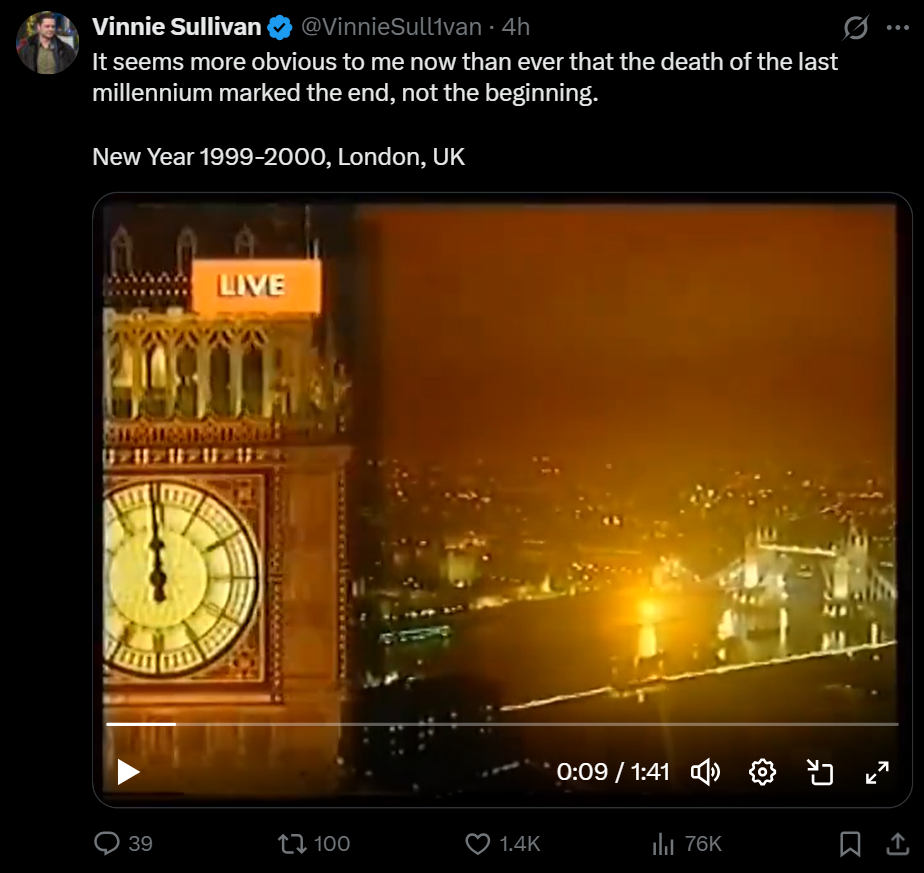
Task: Open the Vinnie Sullivan display name link
Action: [x=177, y=27]
